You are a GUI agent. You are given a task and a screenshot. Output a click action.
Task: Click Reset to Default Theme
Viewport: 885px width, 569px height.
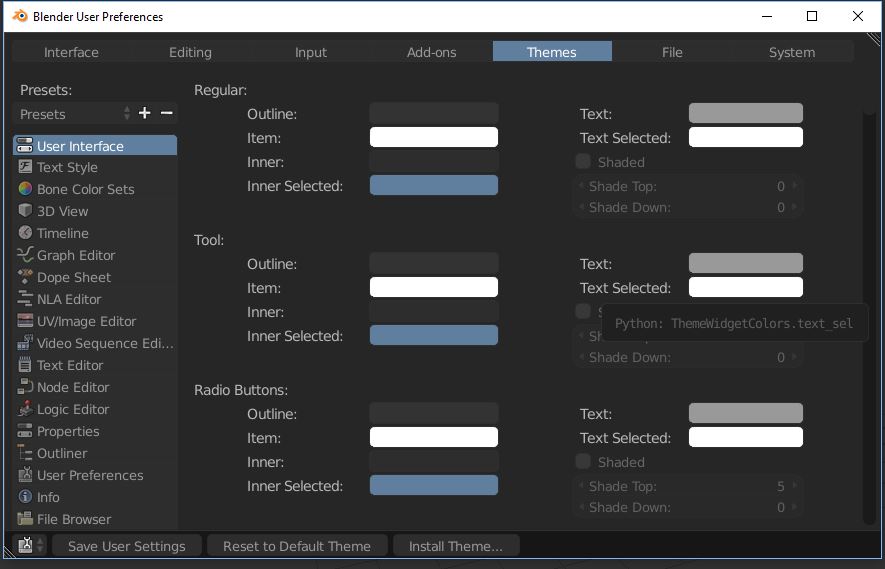(x=297, y=546)
